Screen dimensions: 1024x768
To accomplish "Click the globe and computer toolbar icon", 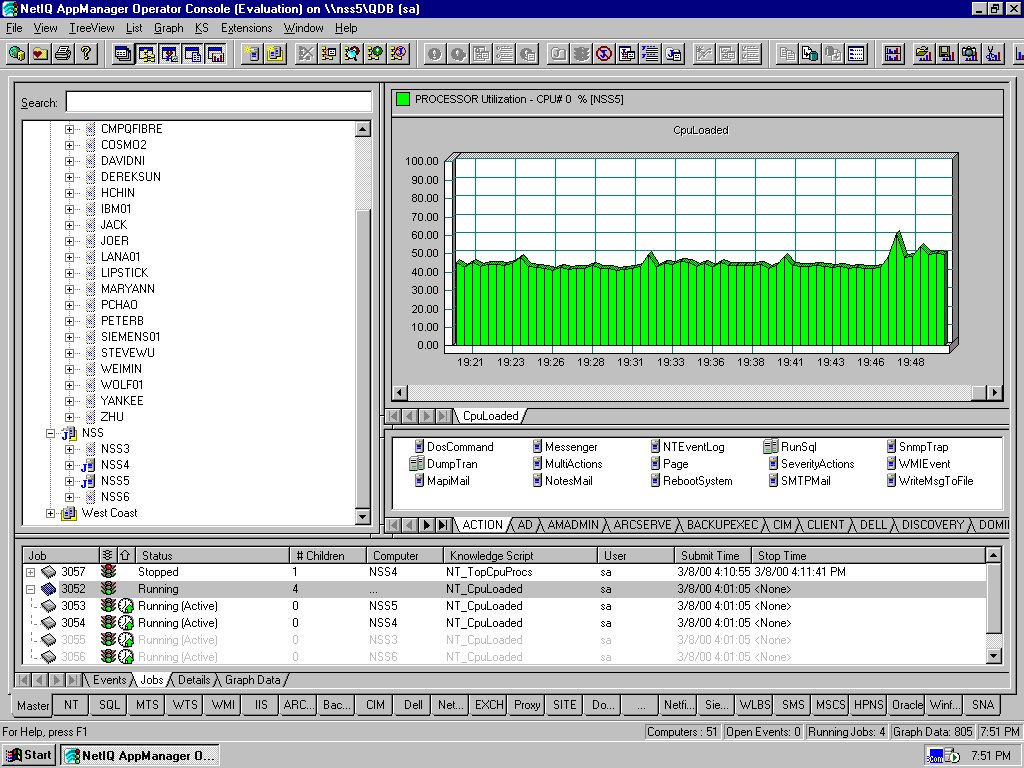I will [17, 54].
